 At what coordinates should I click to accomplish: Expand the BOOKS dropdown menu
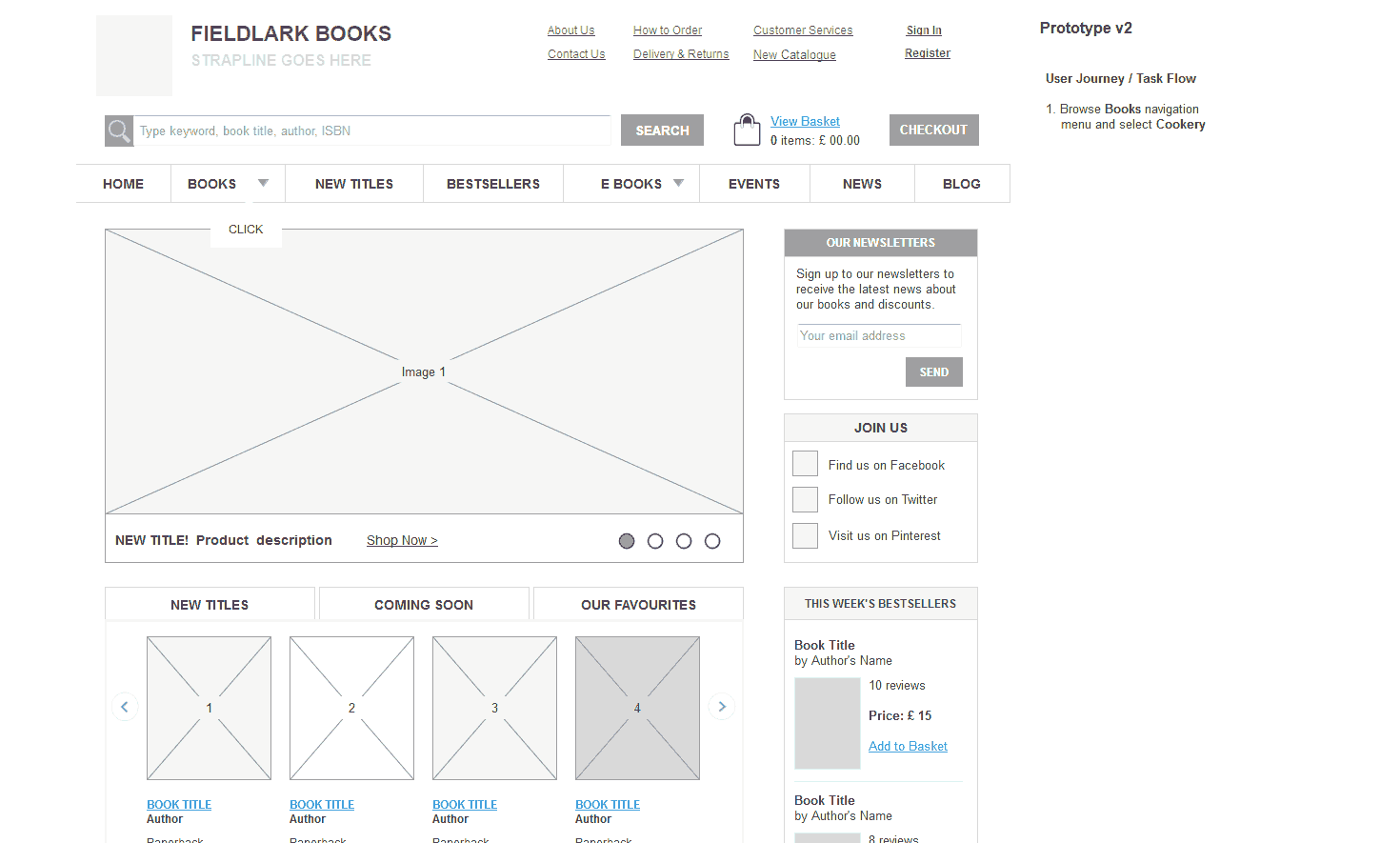(265, 183)
